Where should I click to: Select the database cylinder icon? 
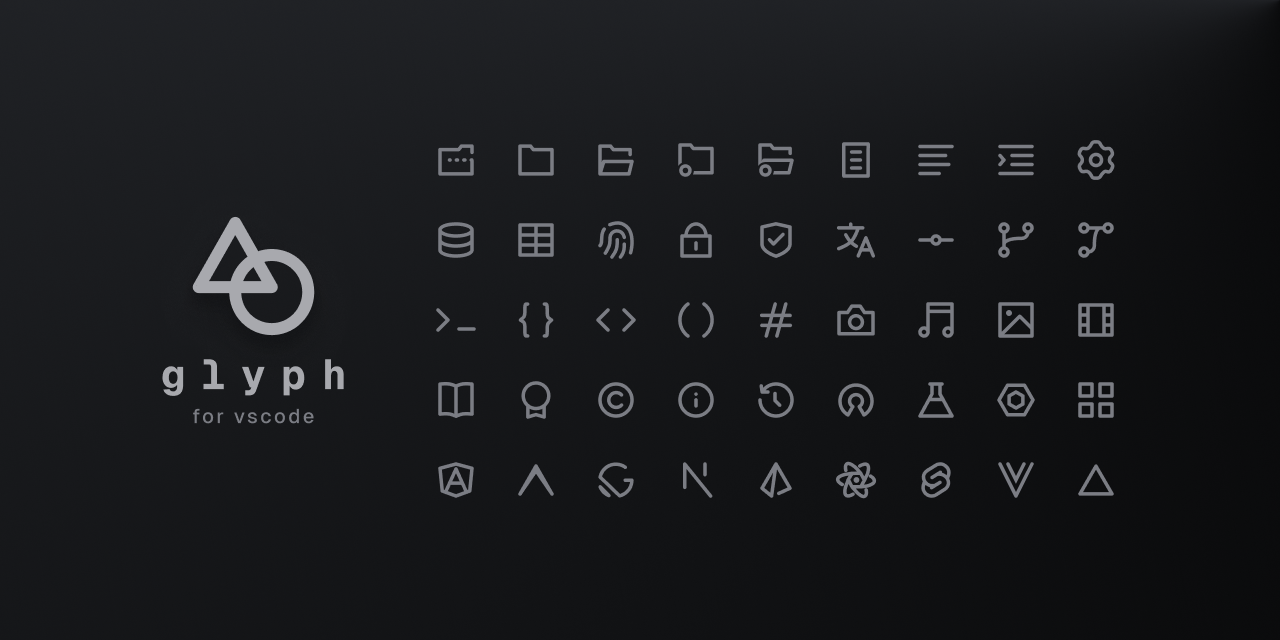pos(456,240)
